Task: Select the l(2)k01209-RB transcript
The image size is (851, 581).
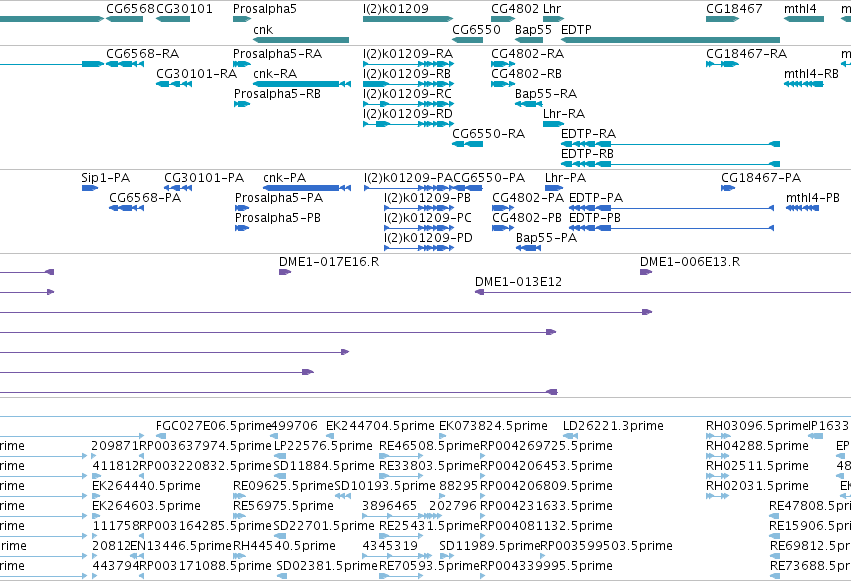Action: [x=408, y=84]
